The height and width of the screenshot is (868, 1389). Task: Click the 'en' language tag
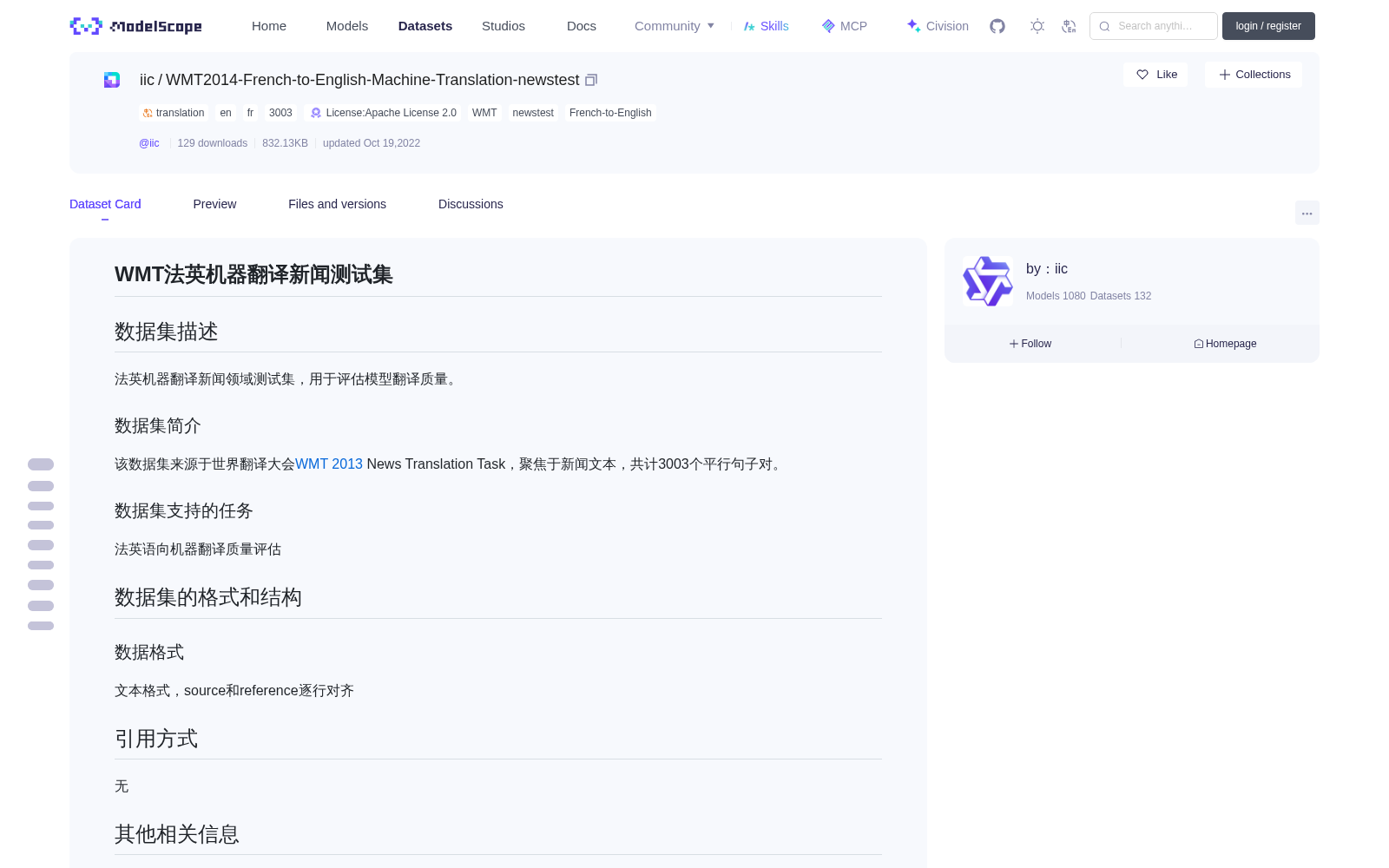[226, 113]
